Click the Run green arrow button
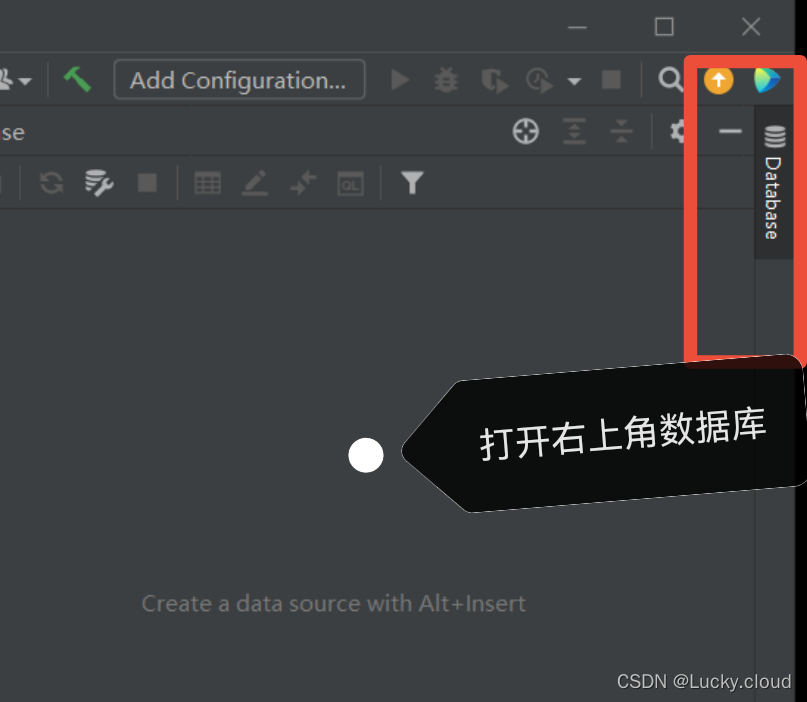Viewport: 807px width, 702px height. click(x=400, y=80)
